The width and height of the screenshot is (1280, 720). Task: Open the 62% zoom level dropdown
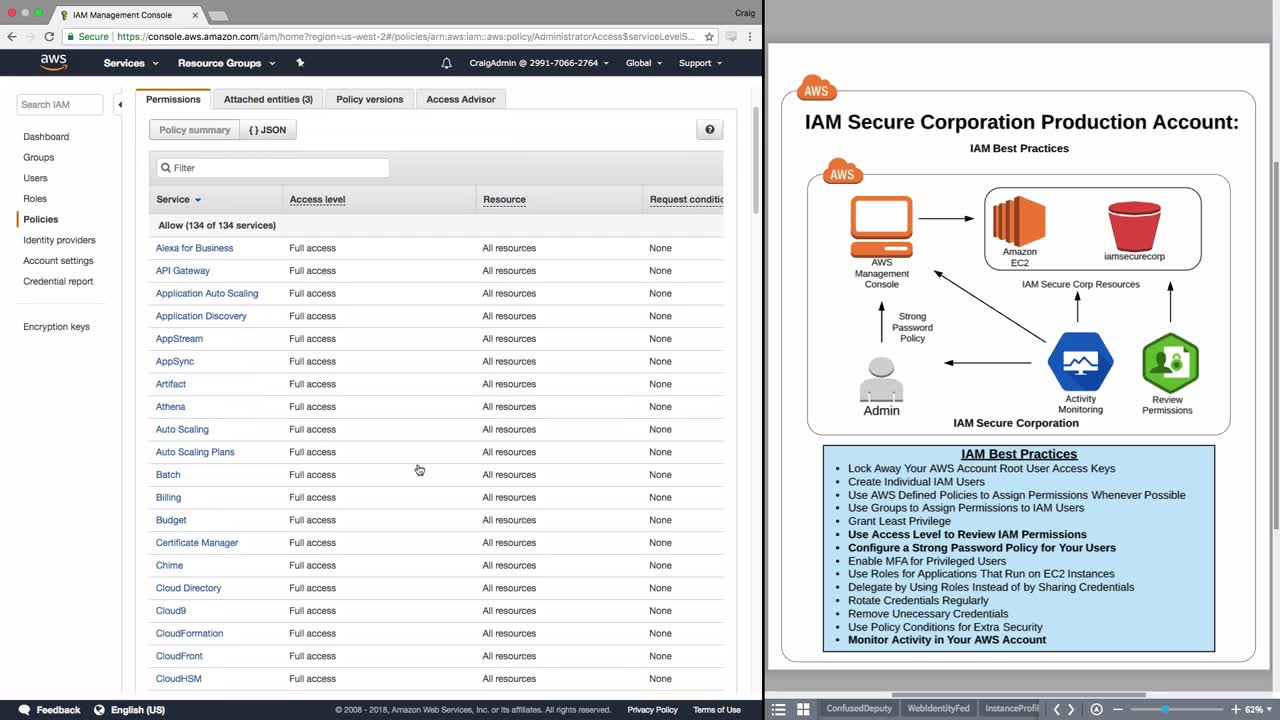pyautogui.click(x=1258, y=709)
